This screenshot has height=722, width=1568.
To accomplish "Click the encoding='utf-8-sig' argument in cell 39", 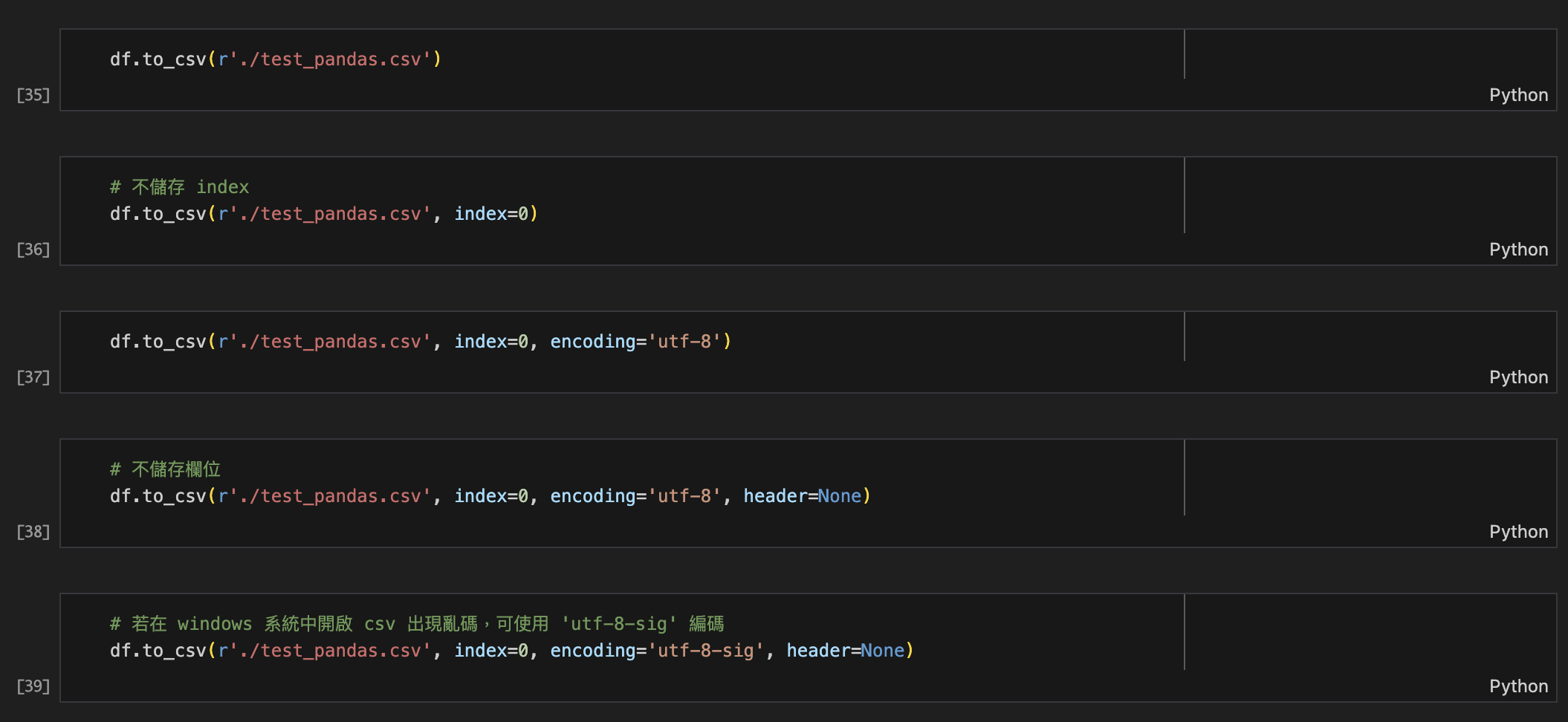I will pyautogui.click(x=658, y=650).
